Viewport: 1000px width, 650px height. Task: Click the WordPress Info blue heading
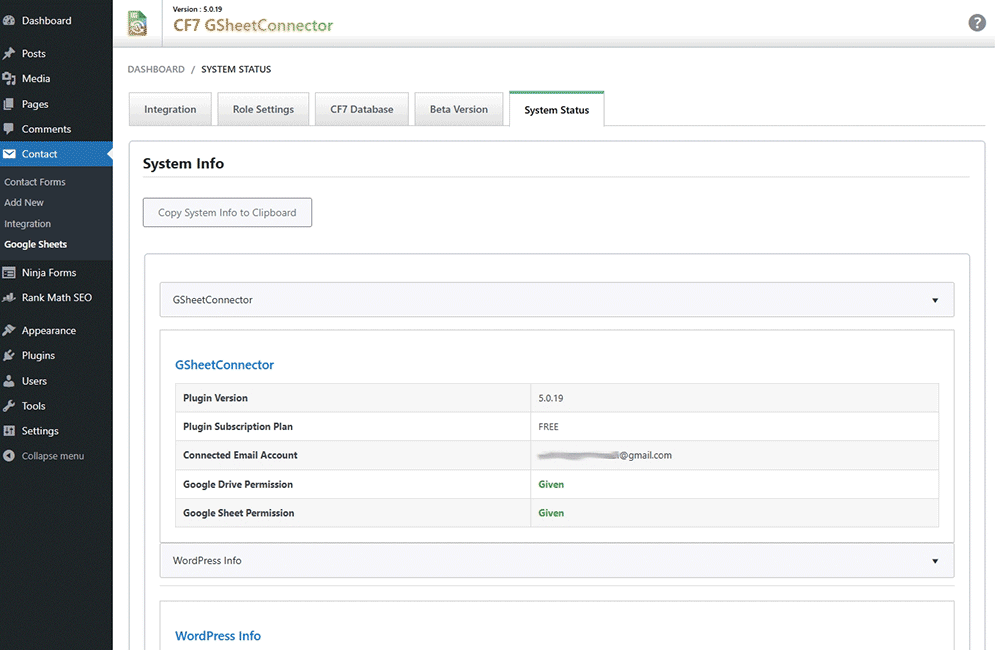[x=217, y=636]
